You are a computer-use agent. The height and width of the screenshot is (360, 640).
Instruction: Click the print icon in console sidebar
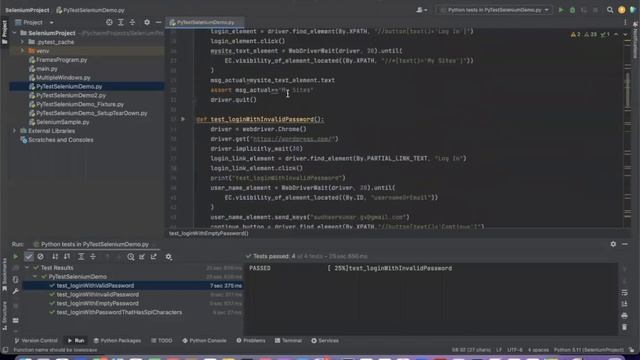(x=624, y=316)
